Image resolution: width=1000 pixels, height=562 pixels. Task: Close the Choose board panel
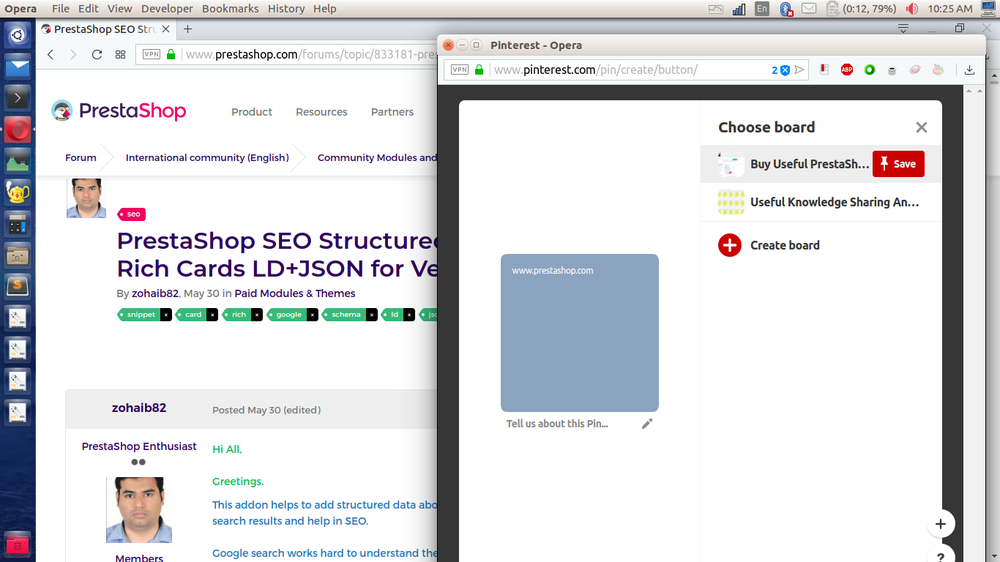tap(921, 128)
